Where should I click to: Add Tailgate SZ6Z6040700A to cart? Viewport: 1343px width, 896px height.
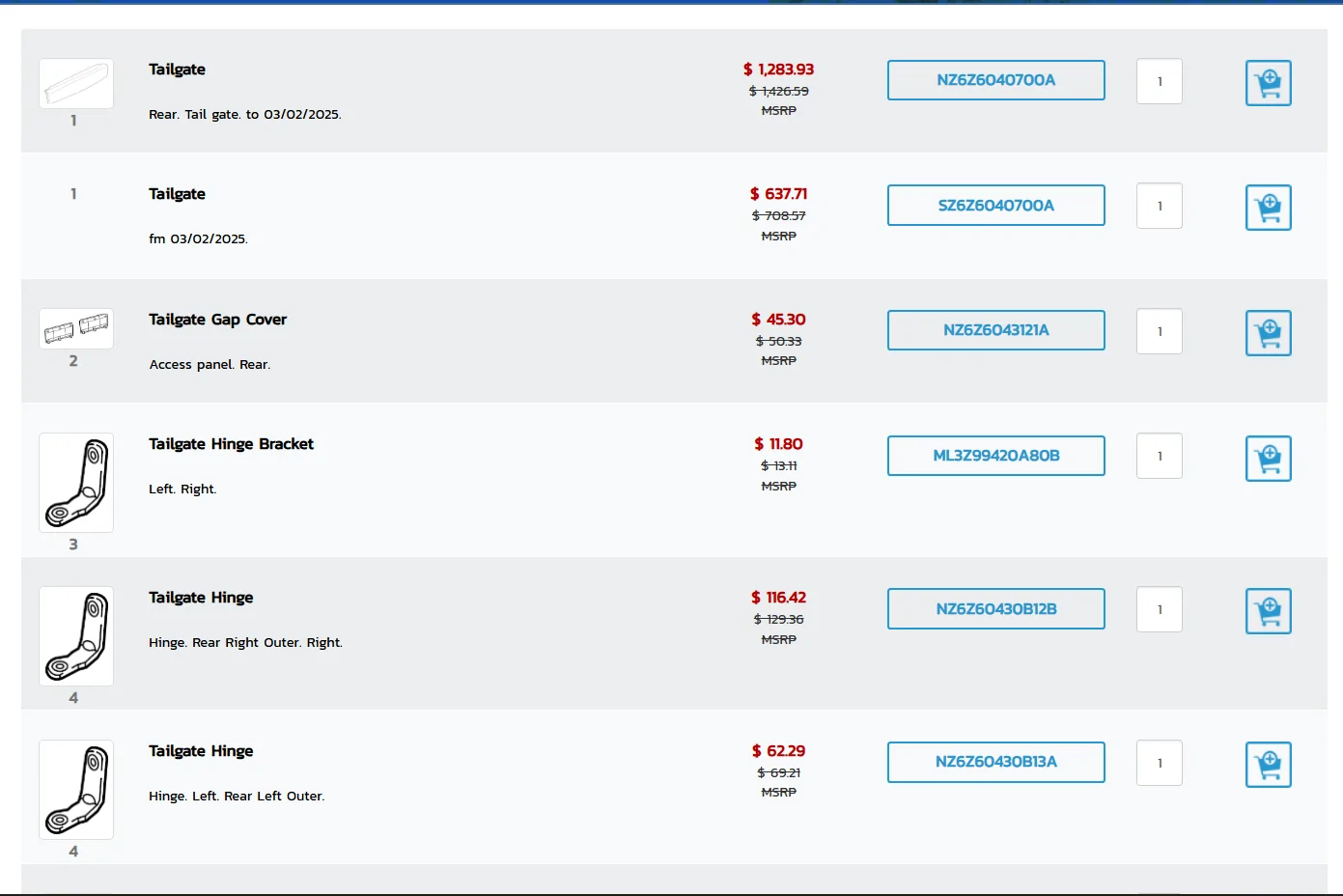click(1269, 208)
